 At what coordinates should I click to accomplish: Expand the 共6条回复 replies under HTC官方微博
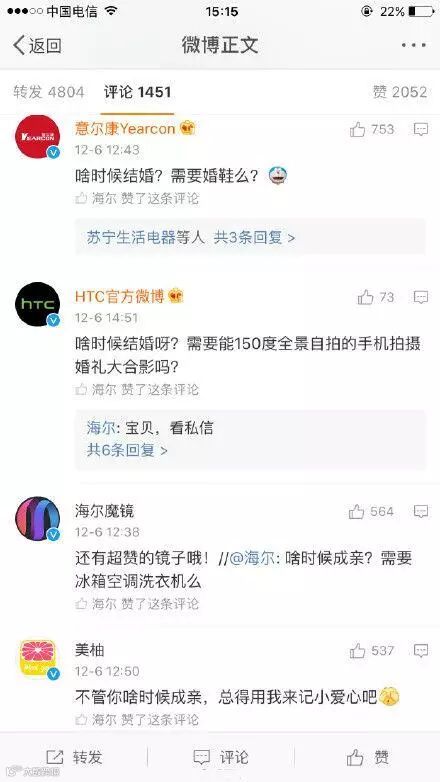[127, 450]
